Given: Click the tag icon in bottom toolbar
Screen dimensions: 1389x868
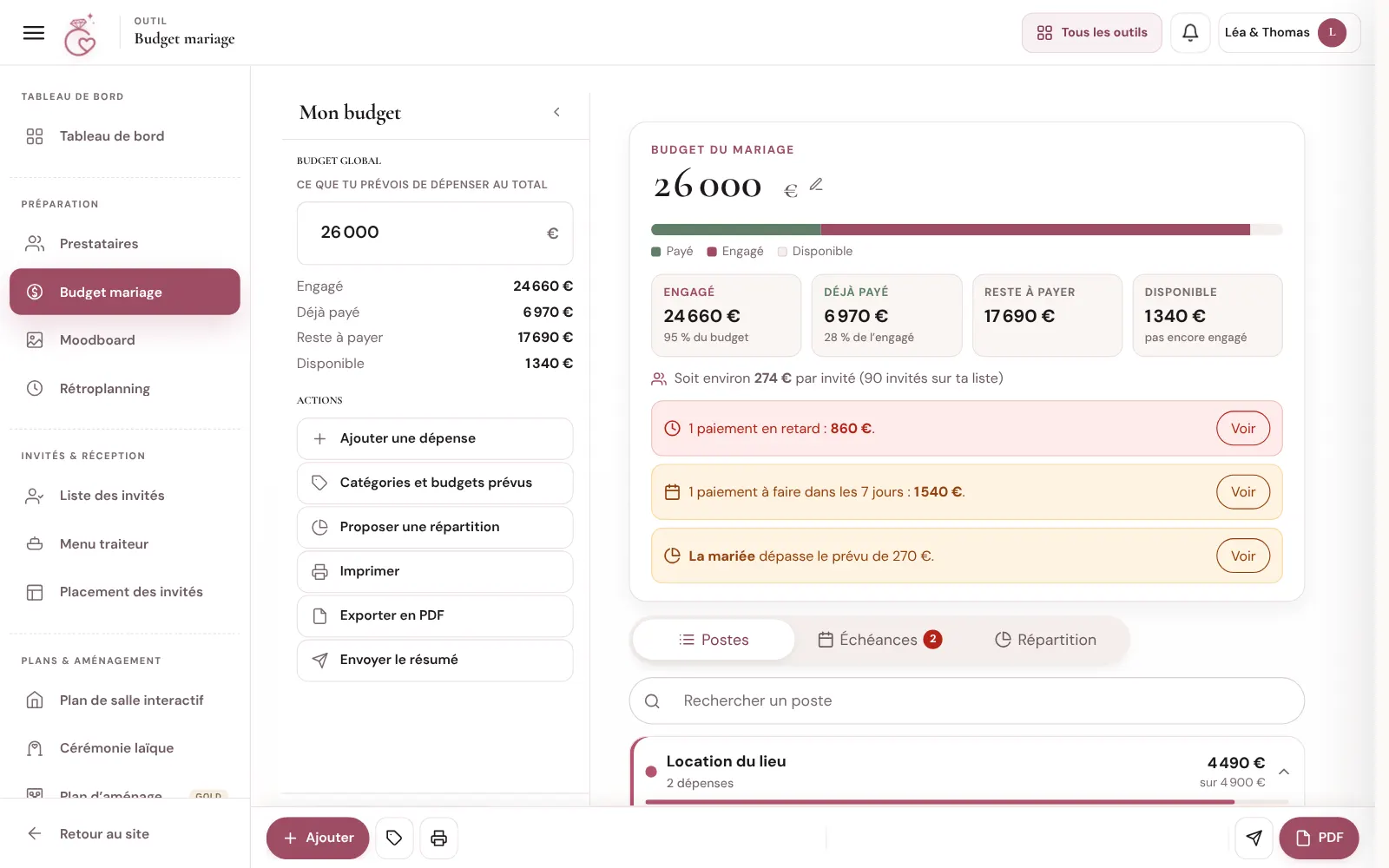Looking at the screenshot, I should click(x=394, y=838).
